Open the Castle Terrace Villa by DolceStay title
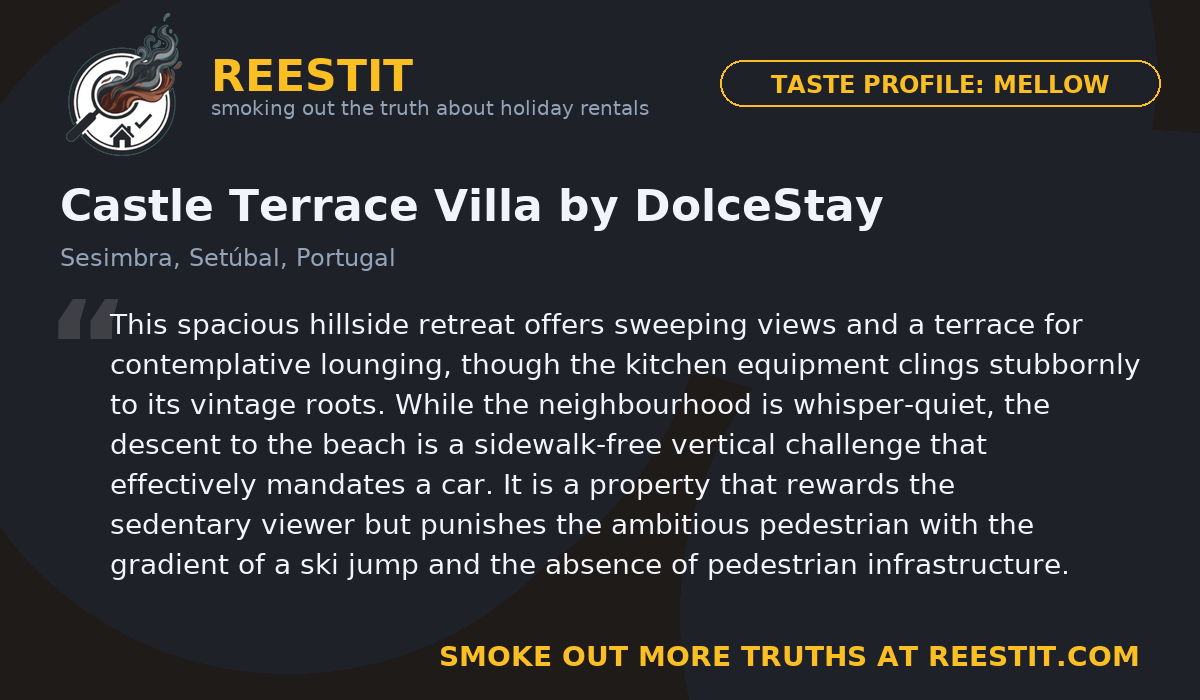The width and height of the screenshot is (1200, 700). [471, 206]
